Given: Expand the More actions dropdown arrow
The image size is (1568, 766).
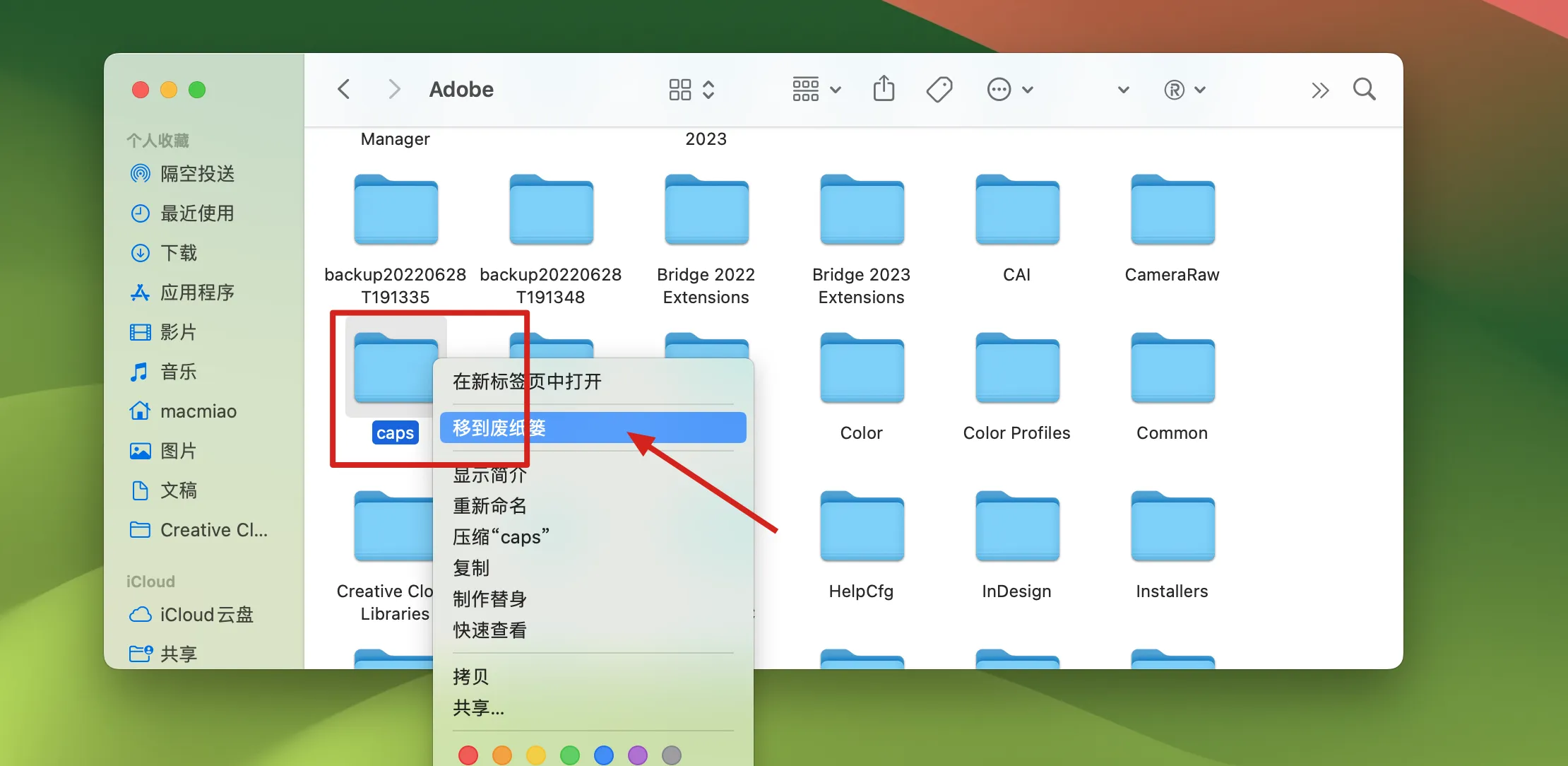Looking at the screenshot, I should [1028, 90].
